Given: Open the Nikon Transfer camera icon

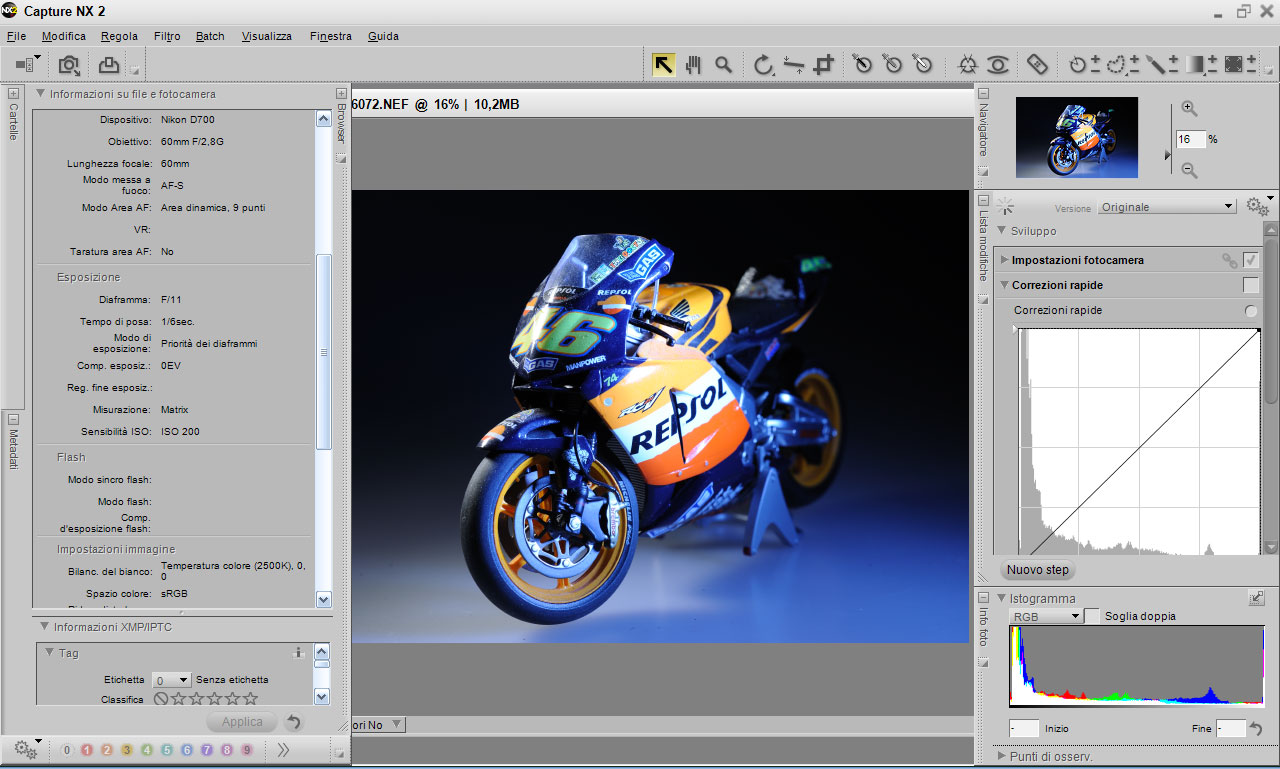Looking at the screenshot, I should pyautogui.click(x=69, y=65).
